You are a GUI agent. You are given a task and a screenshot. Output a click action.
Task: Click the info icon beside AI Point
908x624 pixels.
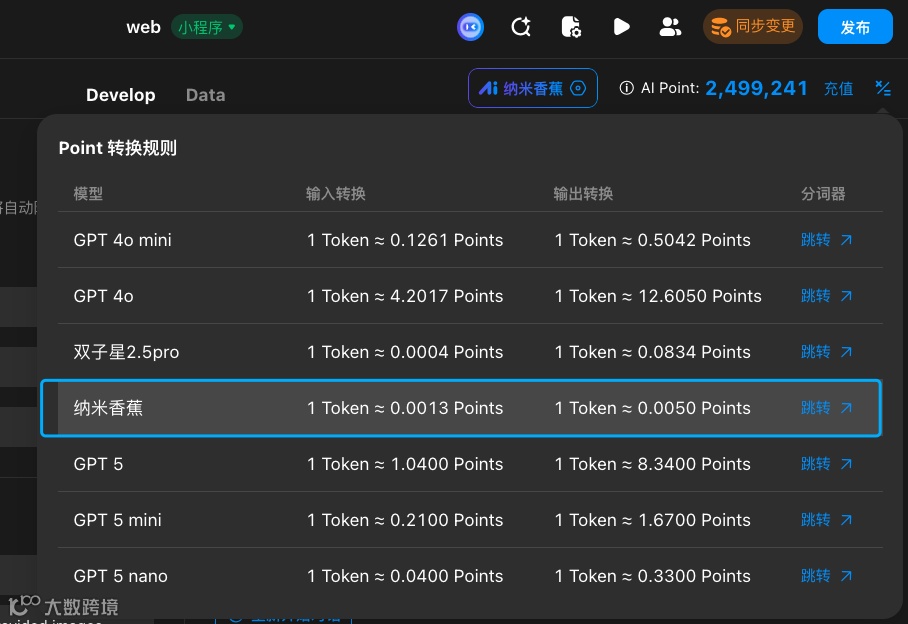[x=626, y=88]
